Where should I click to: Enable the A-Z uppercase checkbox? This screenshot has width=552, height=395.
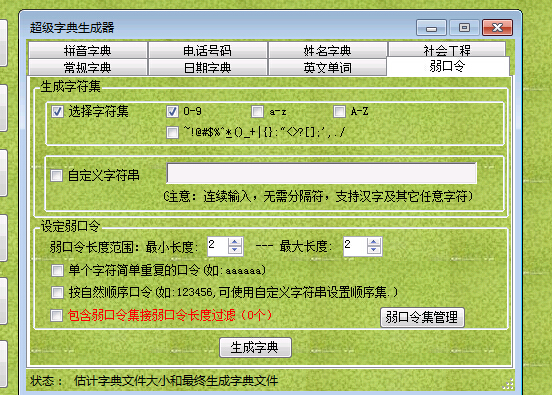click(339, 112)
